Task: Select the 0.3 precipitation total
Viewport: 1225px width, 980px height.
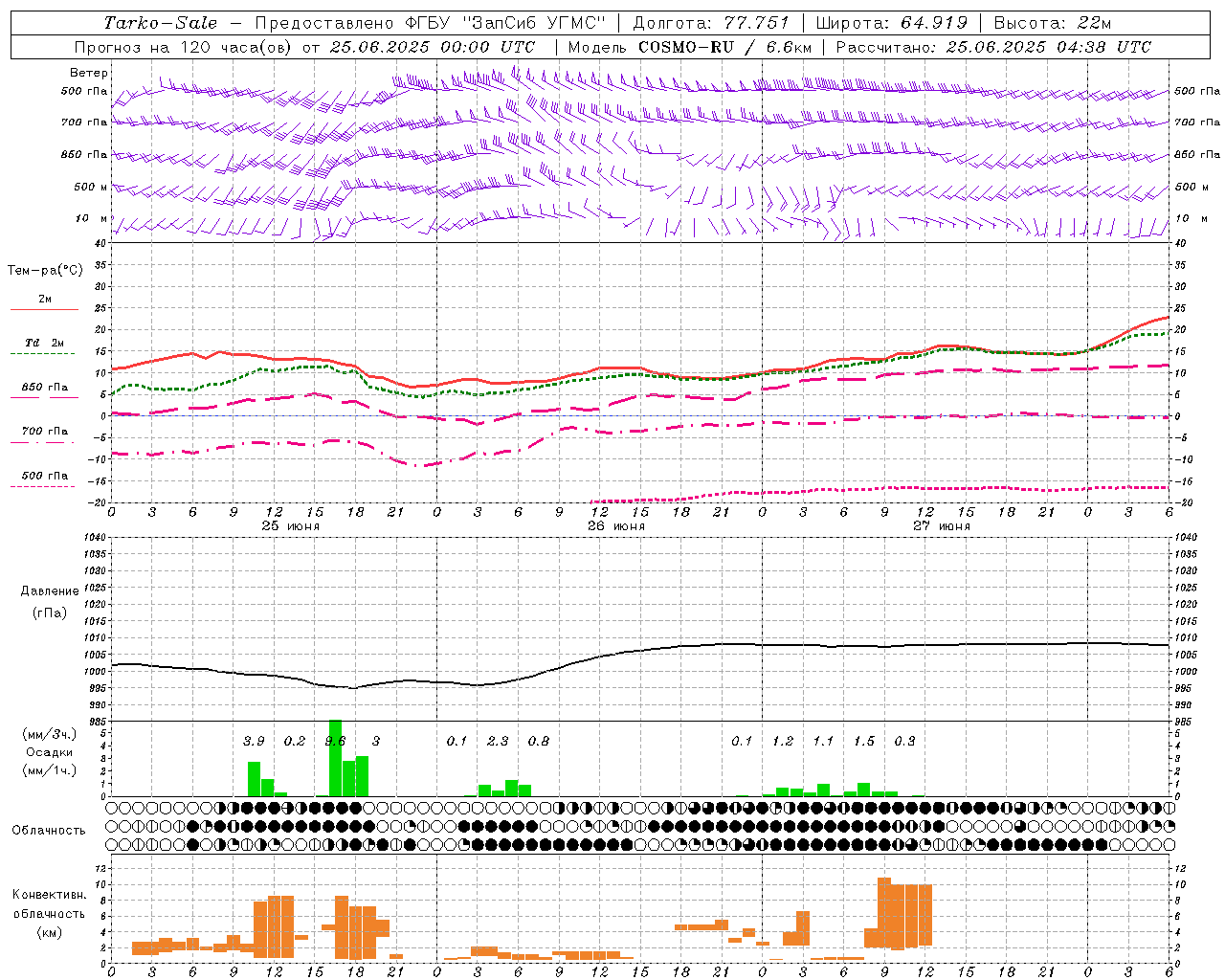Action: pos(904,742)
